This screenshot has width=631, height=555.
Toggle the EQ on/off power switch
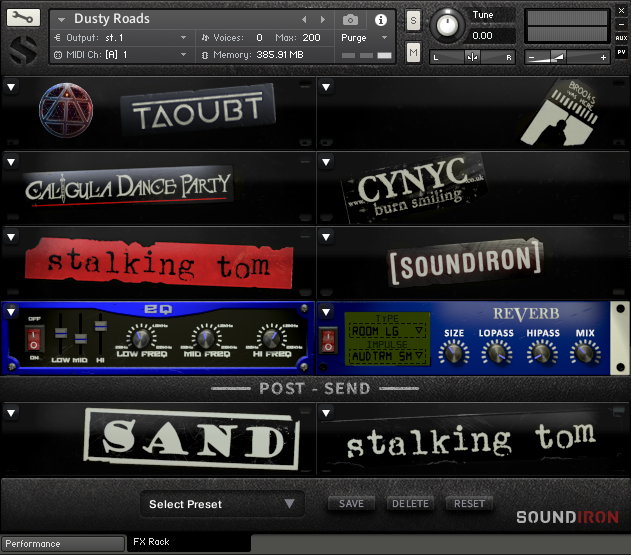pyautogui.click(x=33, y=340)
